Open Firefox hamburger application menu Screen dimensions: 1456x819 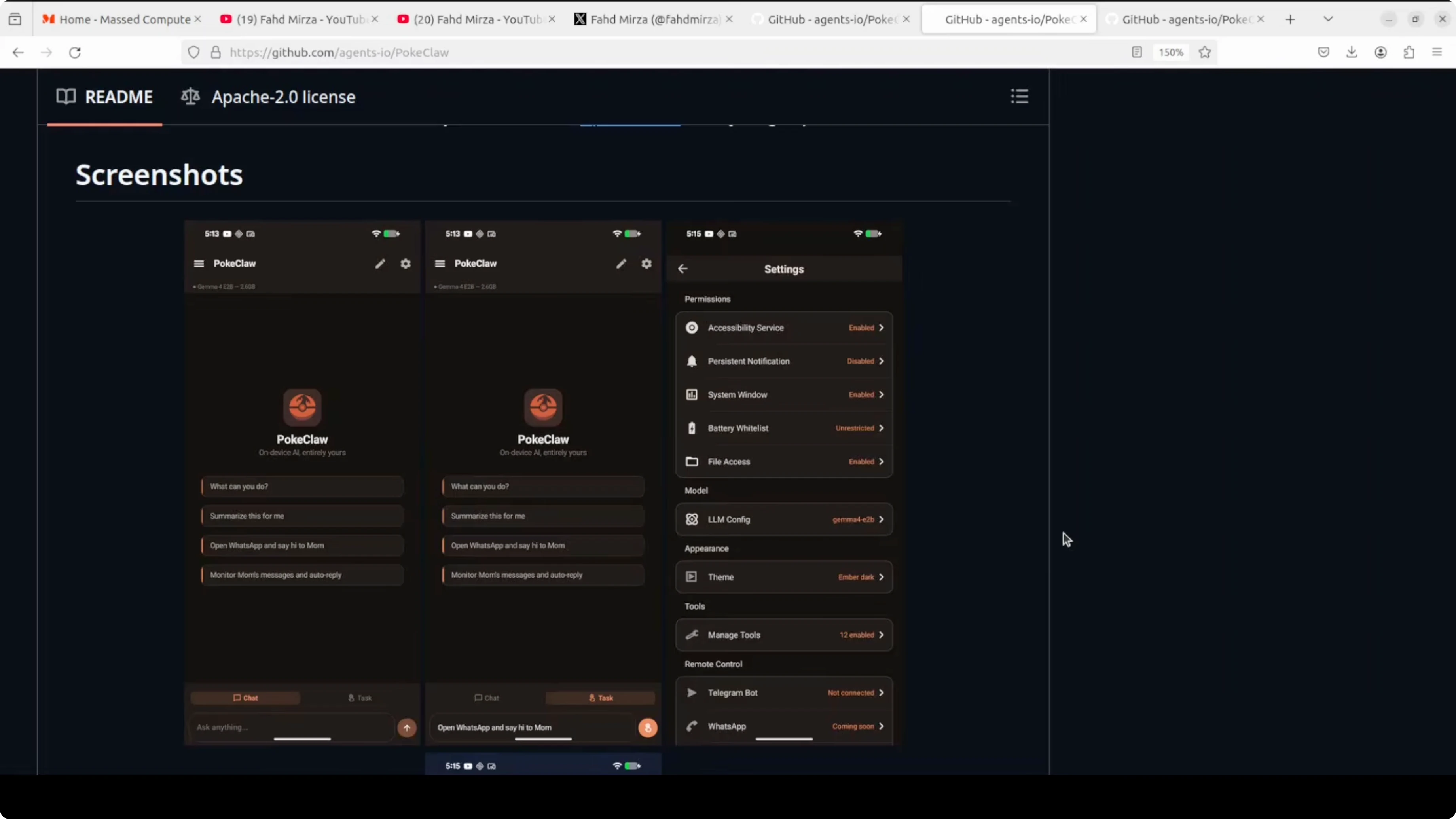point(1437,53)
